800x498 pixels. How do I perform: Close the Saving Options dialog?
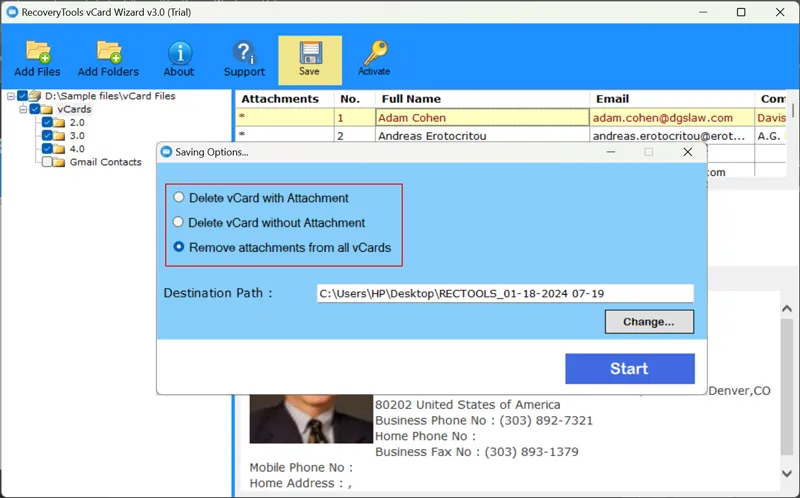click(x=688, y=152)
